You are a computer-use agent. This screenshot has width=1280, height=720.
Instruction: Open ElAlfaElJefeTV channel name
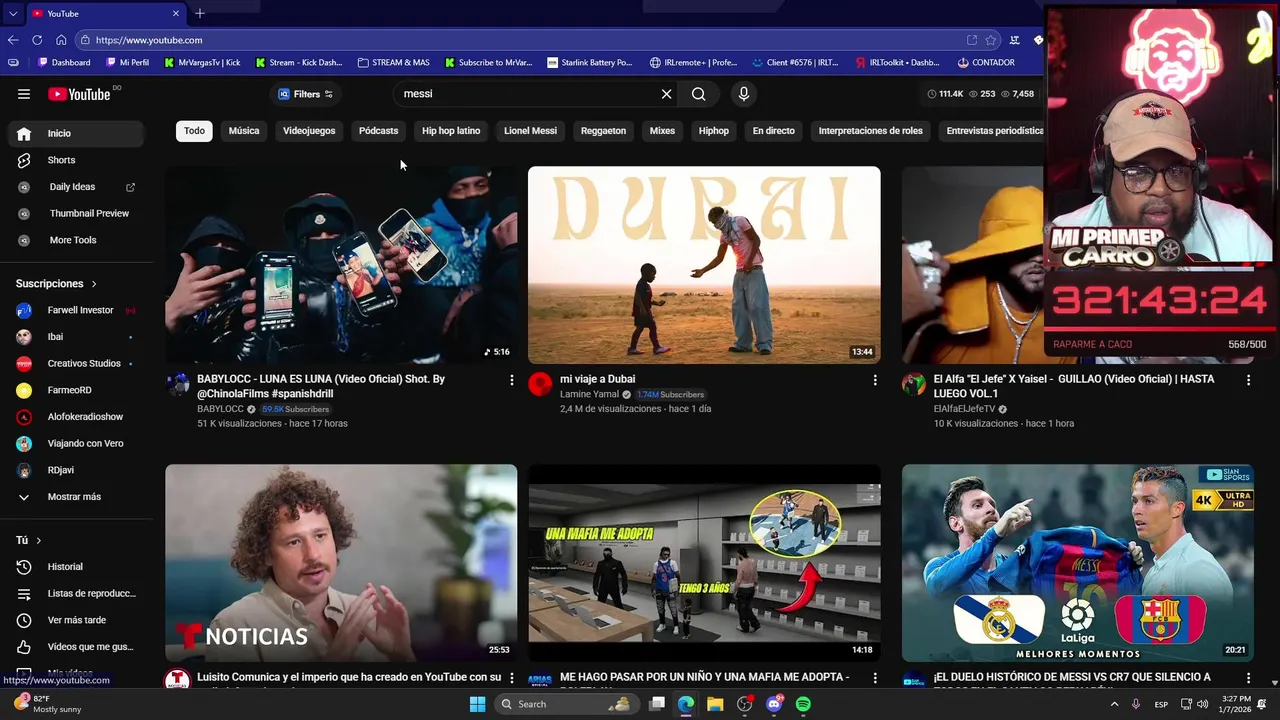click(x=964, y=409)
